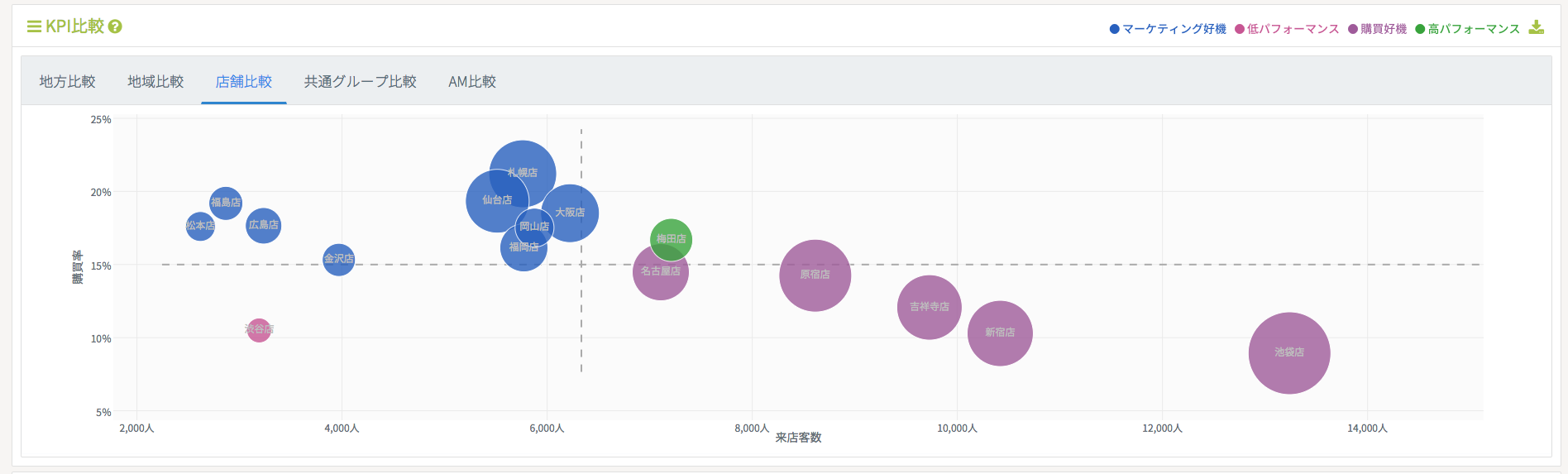The height and width of the screenshot is (474, 1568).
Task: Click the help question mark icon
Action: click(x=115, y=26)
